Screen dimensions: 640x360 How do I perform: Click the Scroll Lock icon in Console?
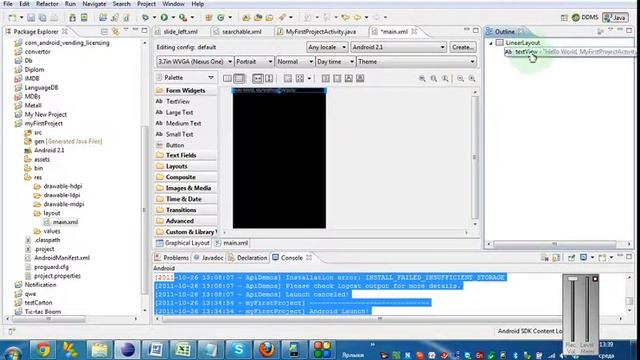pos(556,258)
